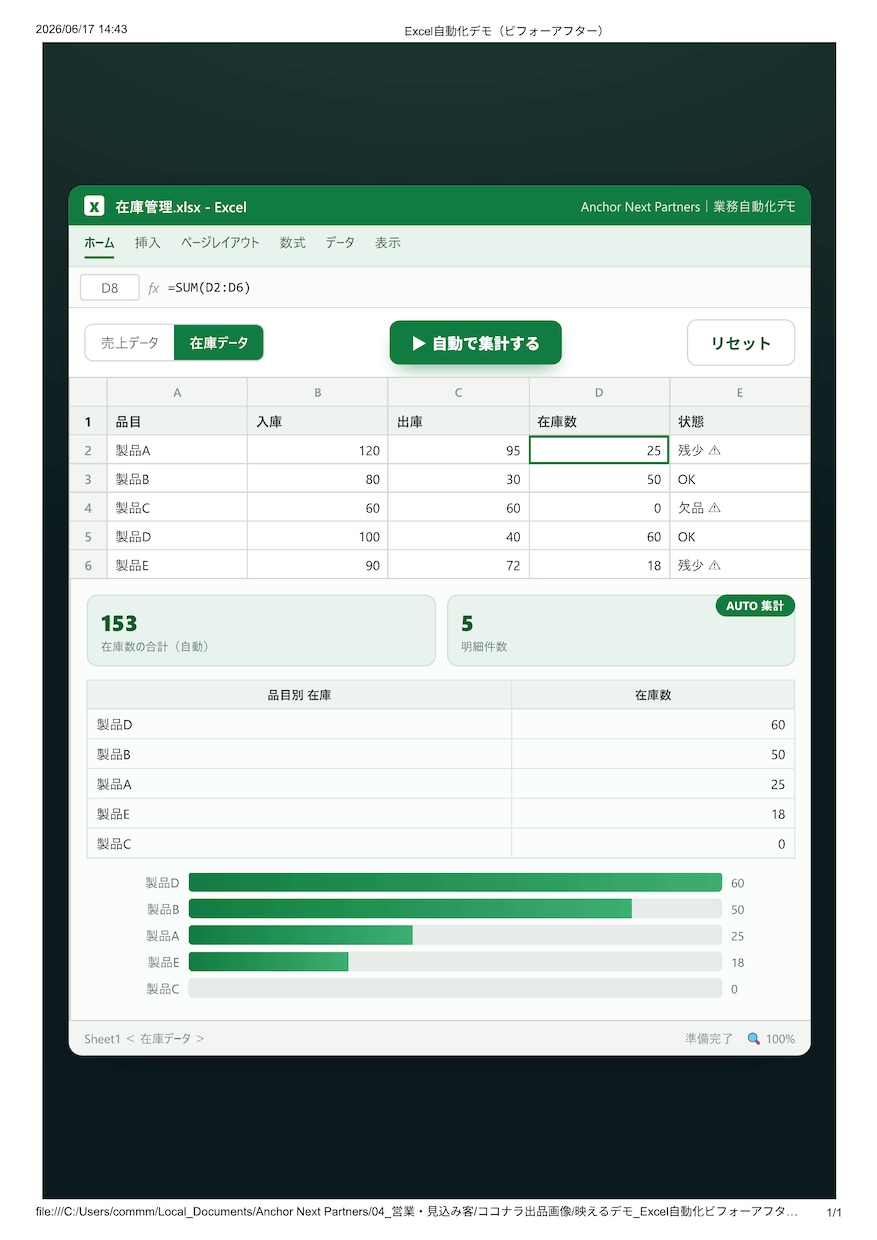Viewport: 877px width, 1240px height.
Task: Click the 在庫数 header cell in row 1
Action: coord(599,422)
